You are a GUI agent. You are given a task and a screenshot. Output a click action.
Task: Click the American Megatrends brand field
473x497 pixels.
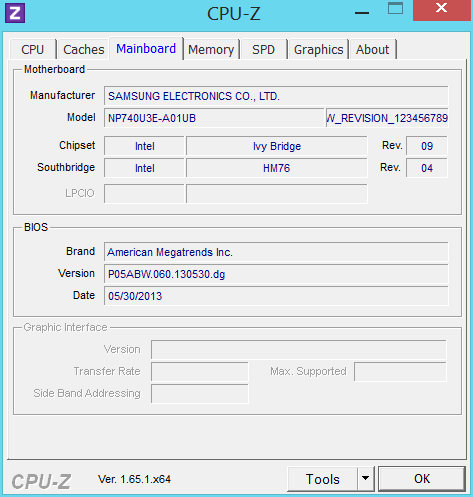[x=276, y=252]
